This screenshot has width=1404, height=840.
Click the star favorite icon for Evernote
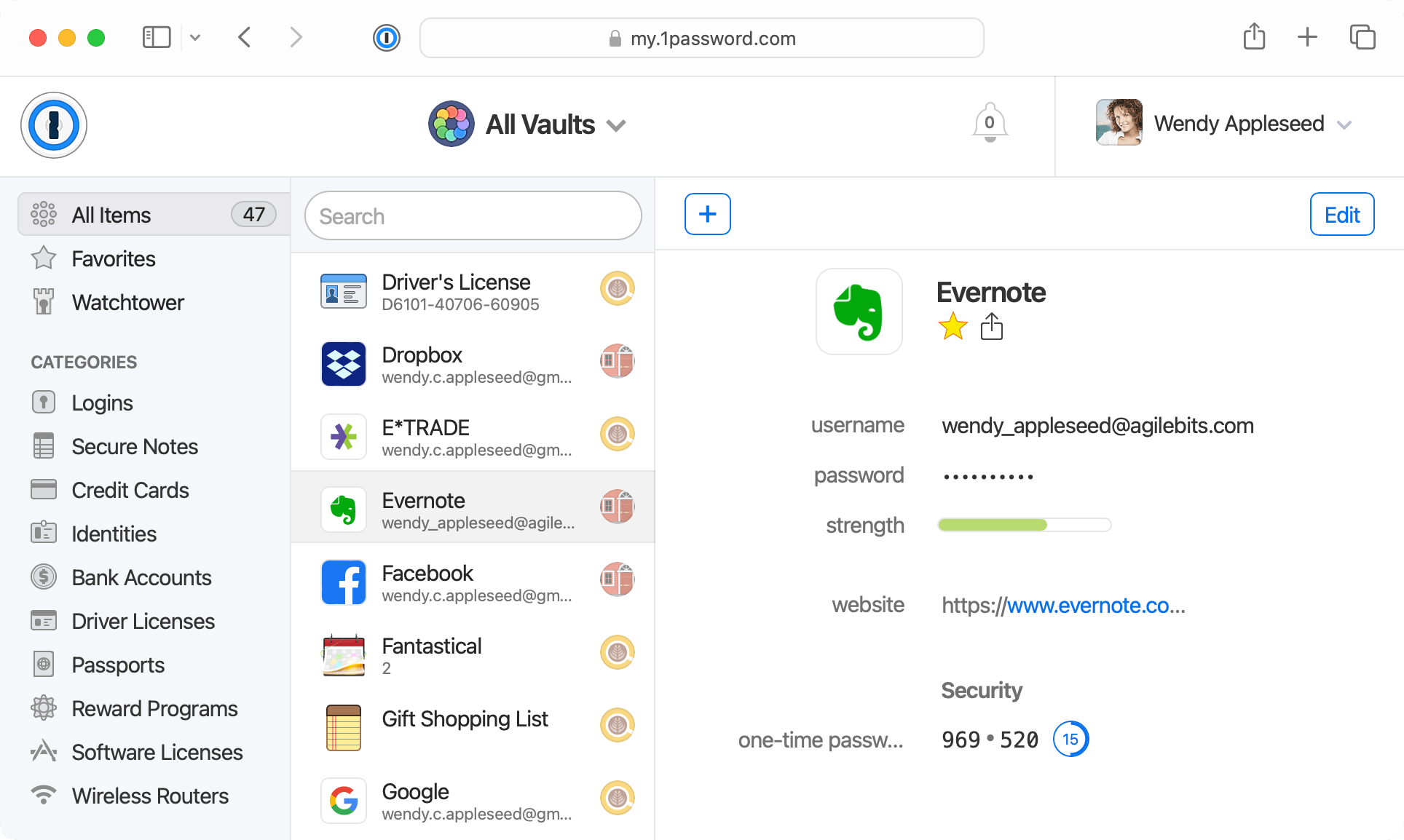[x=951, y=326]
